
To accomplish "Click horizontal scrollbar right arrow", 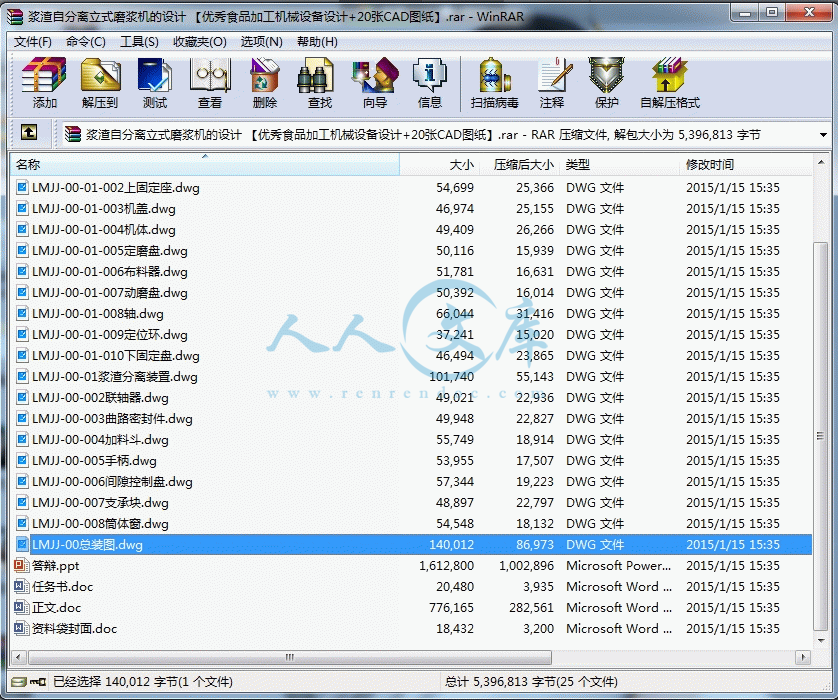I will click(802, 657).
